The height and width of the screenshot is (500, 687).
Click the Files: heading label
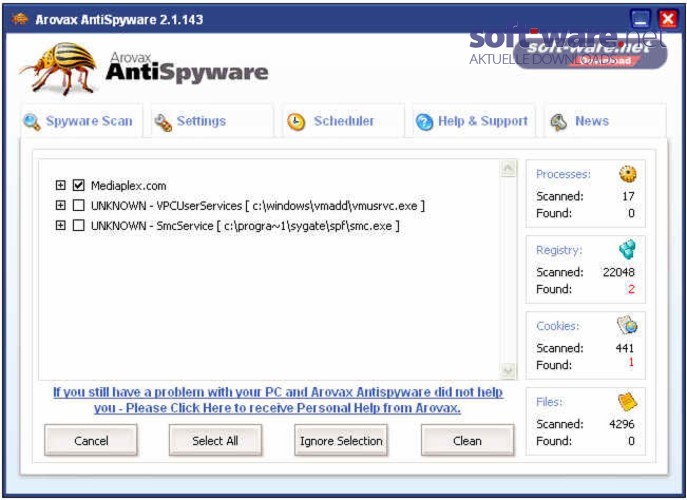pyautogui.click(x=549, y=402)
